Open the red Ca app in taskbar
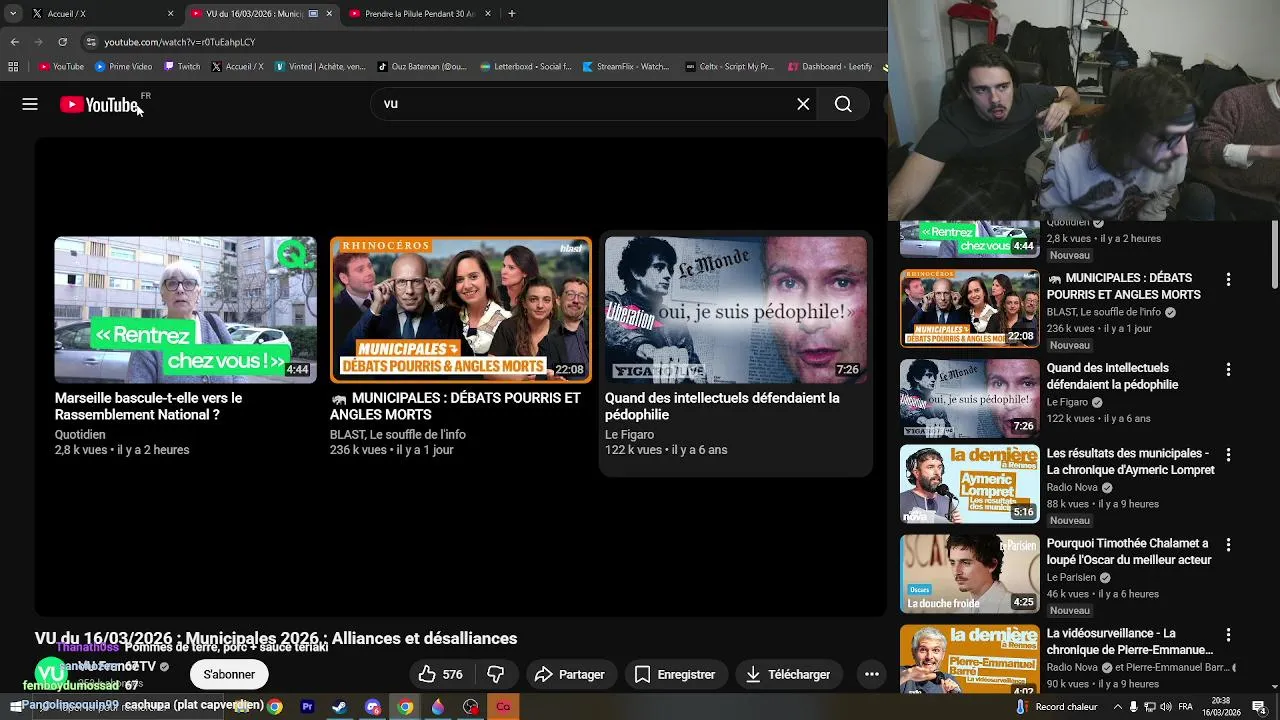The height and width of the screenshot is (720, 1280). coord(503,707)
